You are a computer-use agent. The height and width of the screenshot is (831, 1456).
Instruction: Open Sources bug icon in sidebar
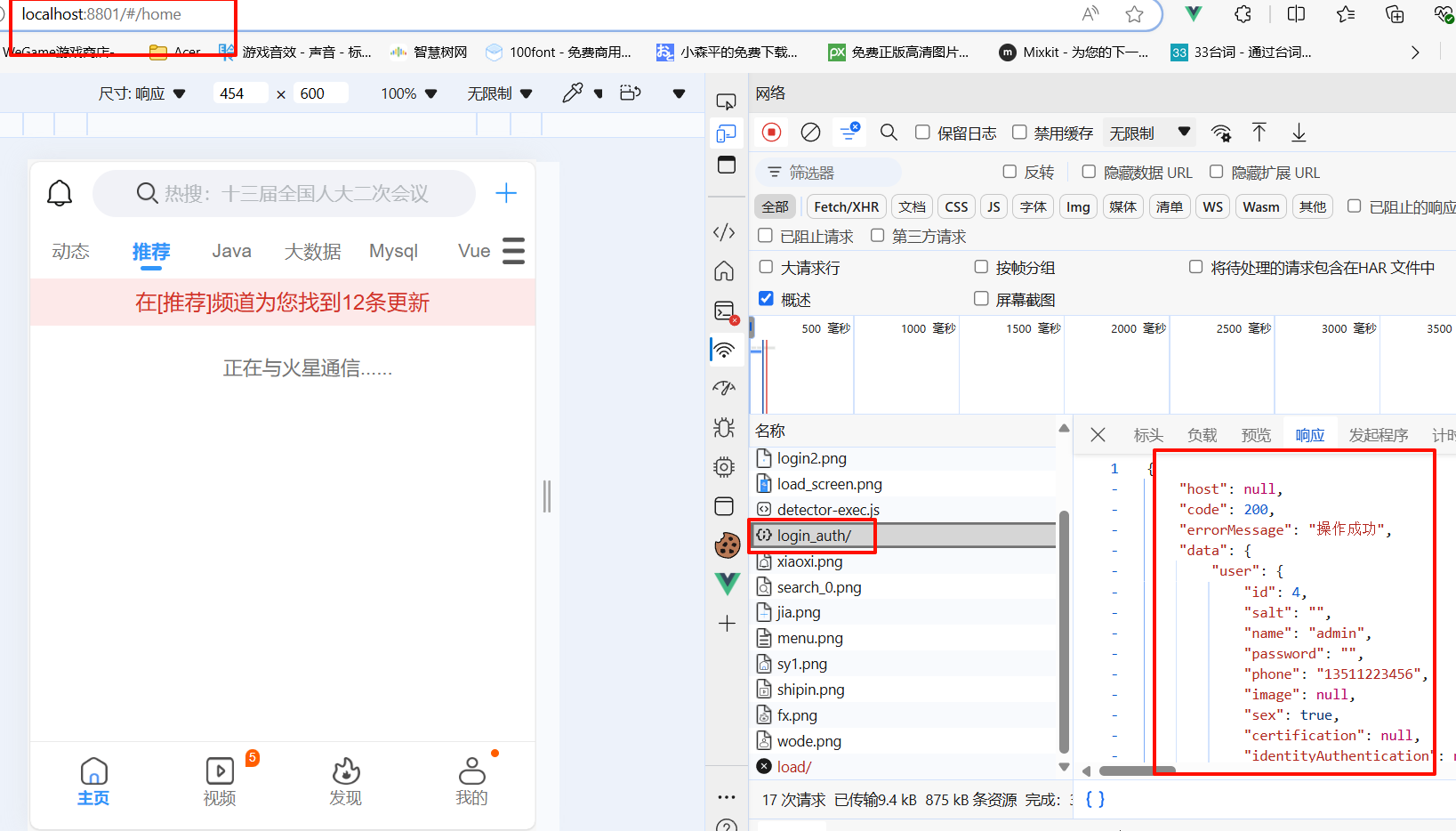[x=724, y=427]
